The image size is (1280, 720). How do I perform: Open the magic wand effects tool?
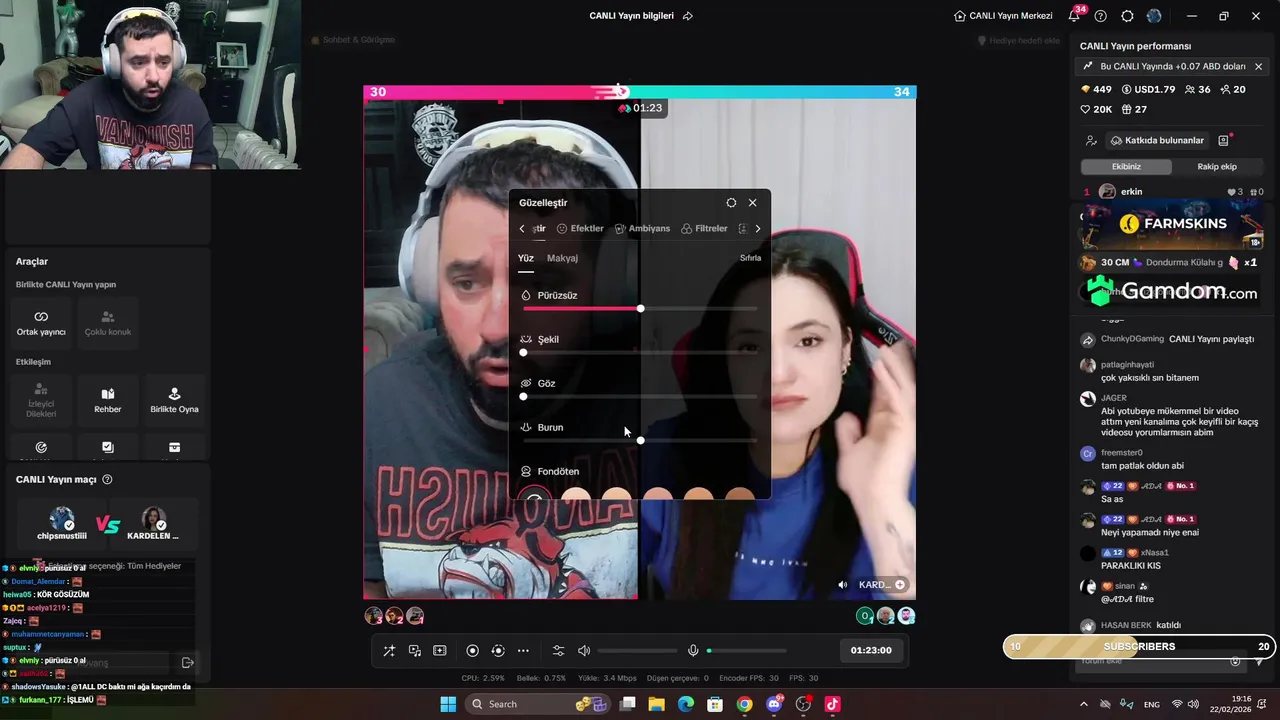pos(389,650)
